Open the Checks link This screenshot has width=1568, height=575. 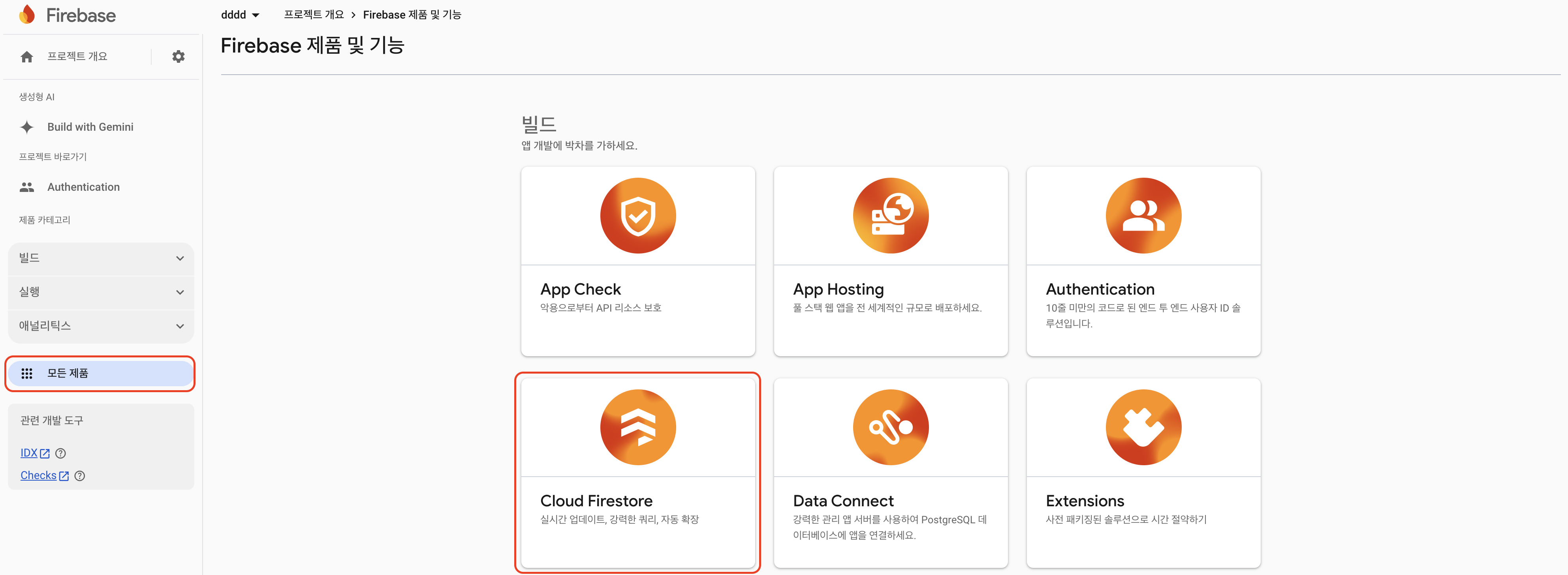38,476
